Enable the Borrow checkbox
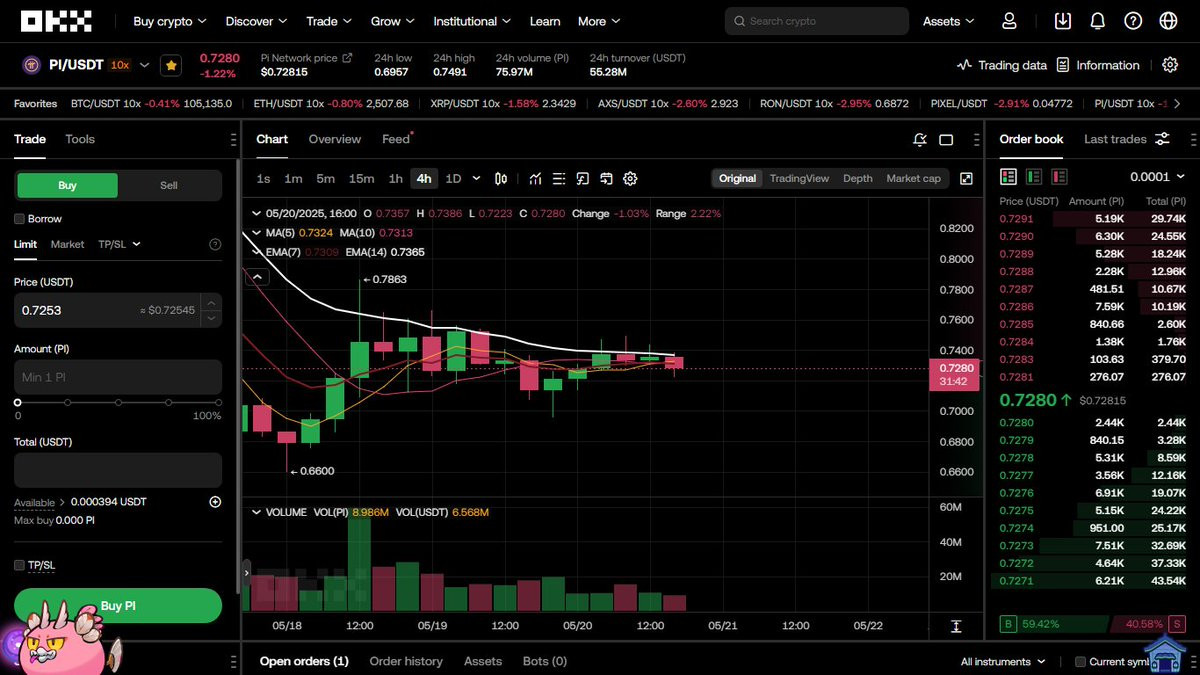This screenshot has width=1200, height=675. tap(19, 219)
